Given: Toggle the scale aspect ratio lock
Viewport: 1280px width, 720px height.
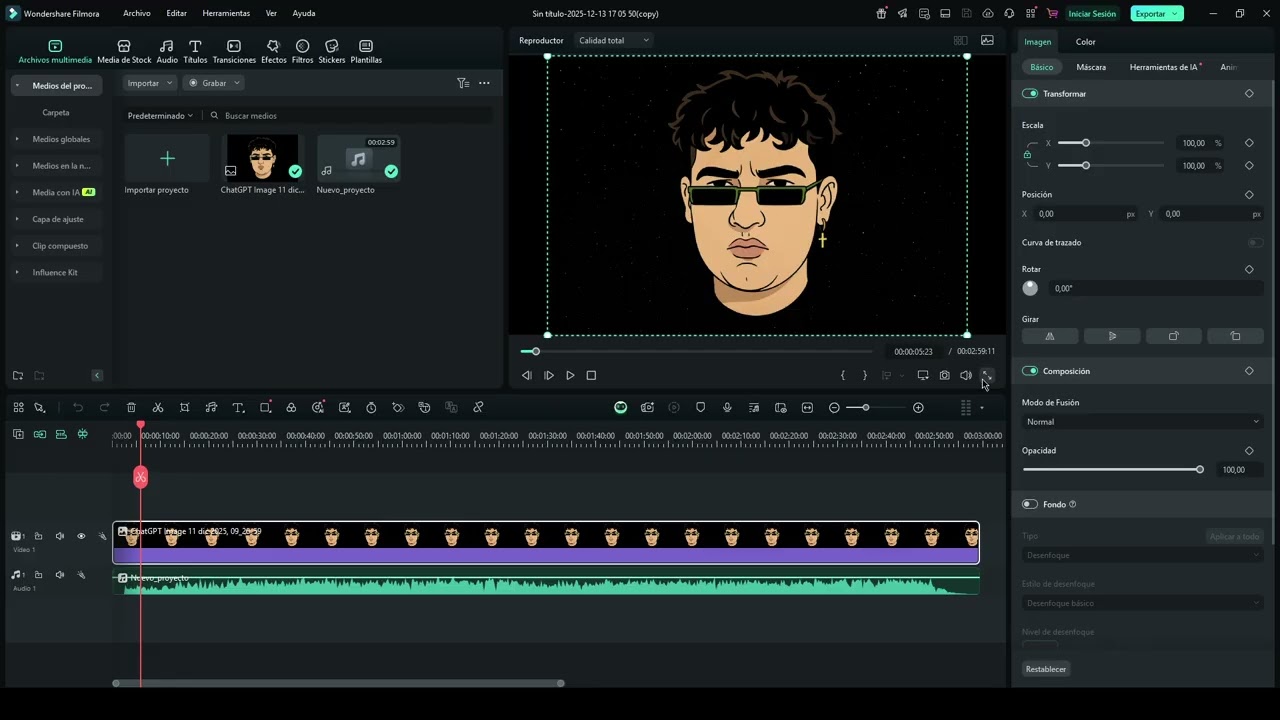Looking at the screenshot, I should (x=1027, y=155).
